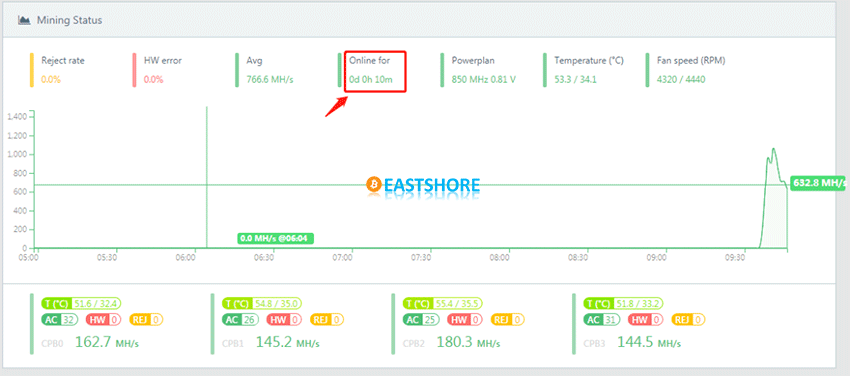Click the HW 0 badge for CPB1
Viewport: 850px width, 376px height.
285,320
